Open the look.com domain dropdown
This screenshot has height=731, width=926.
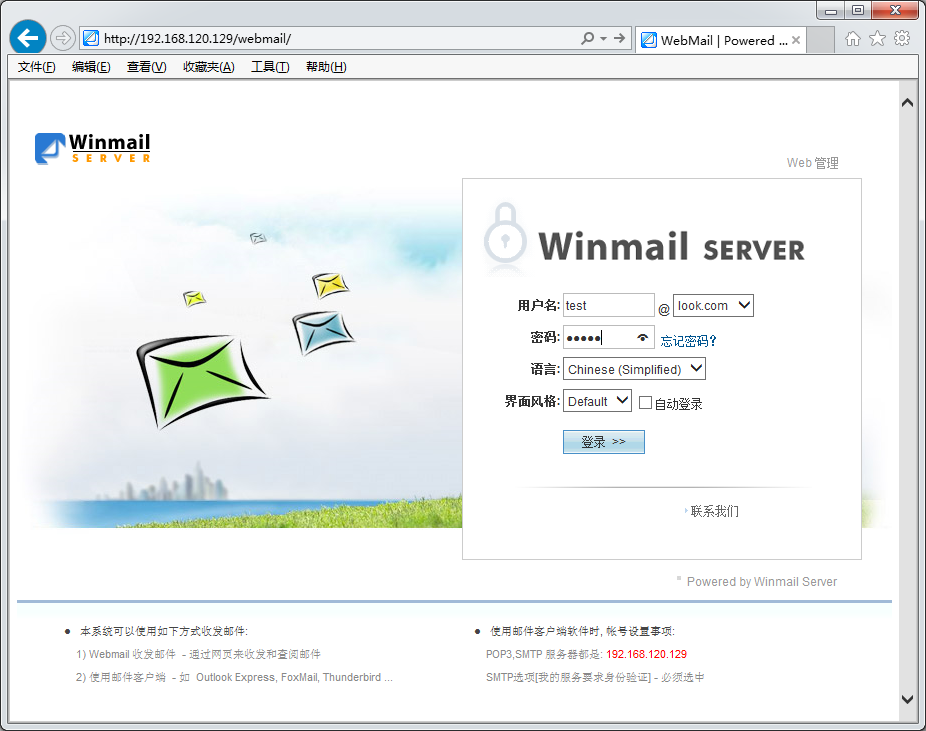click(713, 305)
